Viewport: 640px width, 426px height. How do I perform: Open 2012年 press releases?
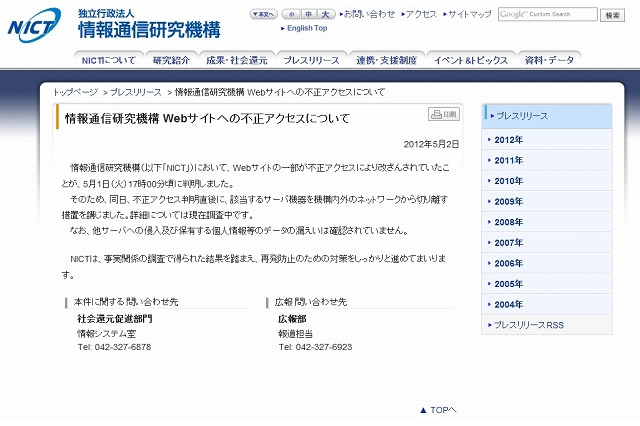click(x=547, y=140)
